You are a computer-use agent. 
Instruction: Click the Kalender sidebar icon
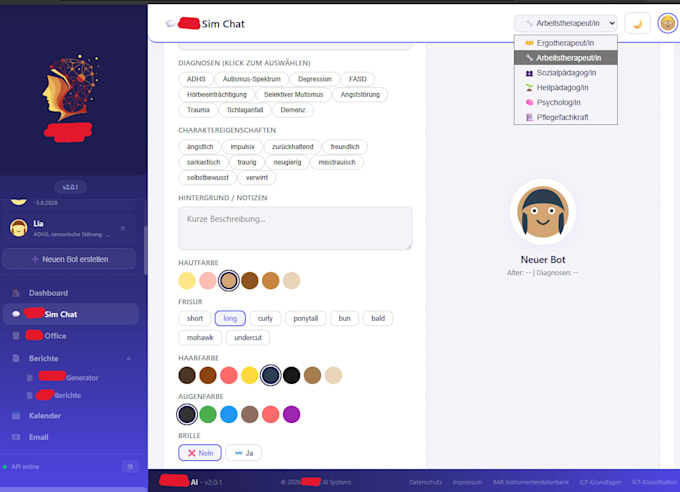[x=16, y=416]
